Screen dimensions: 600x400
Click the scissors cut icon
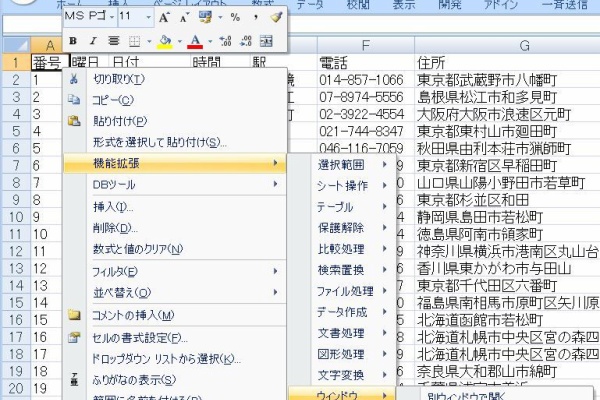(x=74, y=79)
